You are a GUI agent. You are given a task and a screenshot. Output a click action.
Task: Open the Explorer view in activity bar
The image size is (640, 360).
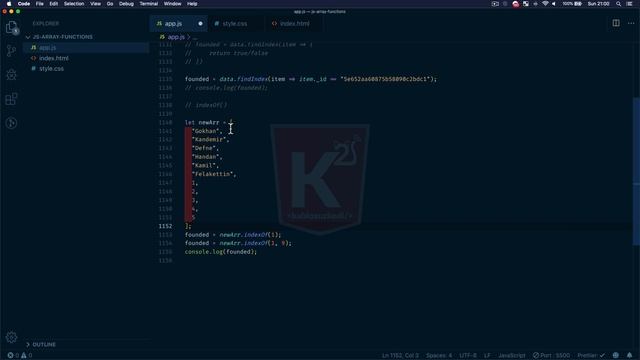(11, 27)
